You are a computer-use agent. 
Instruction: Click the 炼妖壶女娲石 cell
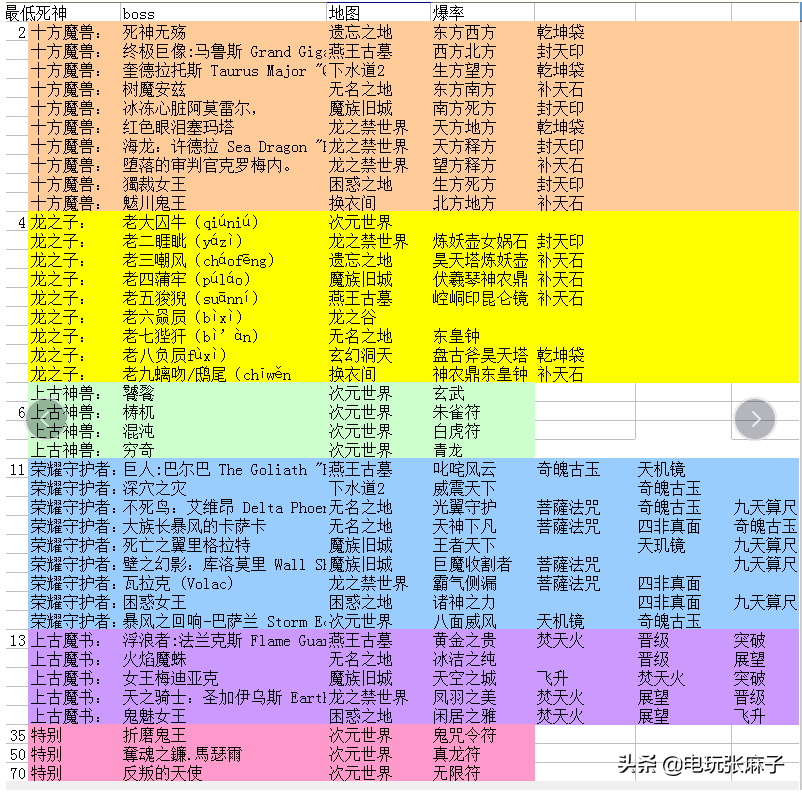point(480,241)
